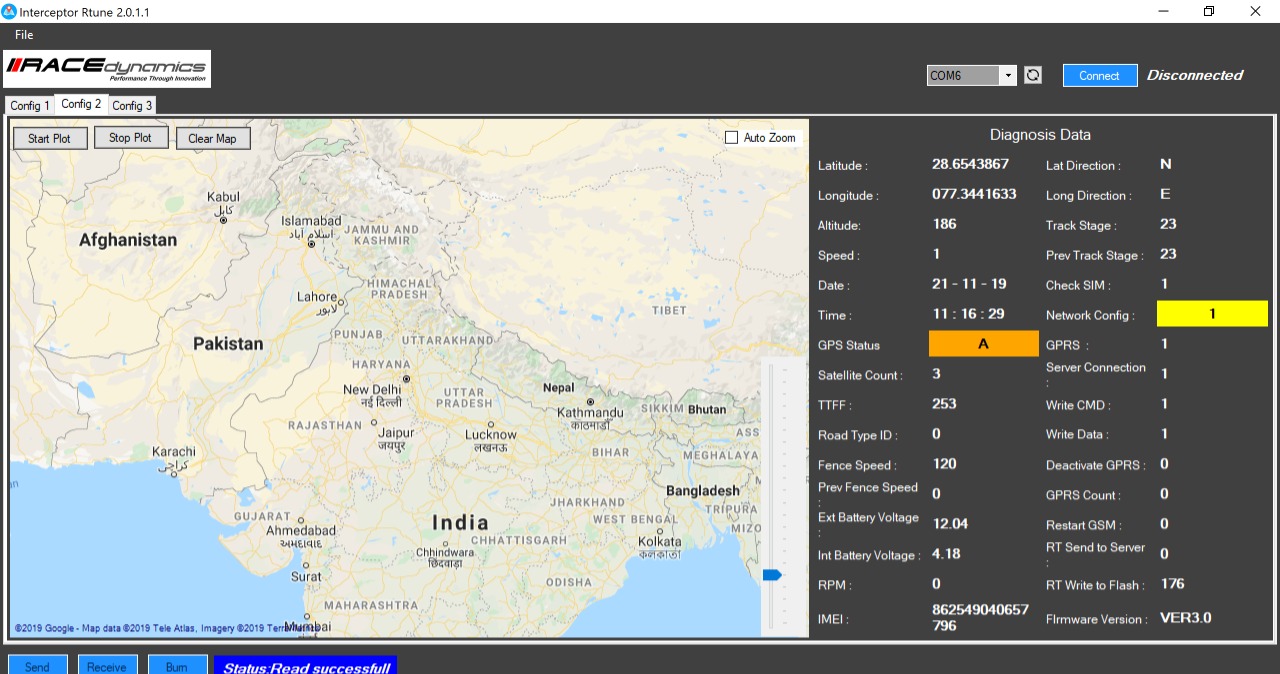This screenshot has height=674, width=1280.
Task: Enable the Auto Zoom checkbox
Action: (x=731, y=138)
